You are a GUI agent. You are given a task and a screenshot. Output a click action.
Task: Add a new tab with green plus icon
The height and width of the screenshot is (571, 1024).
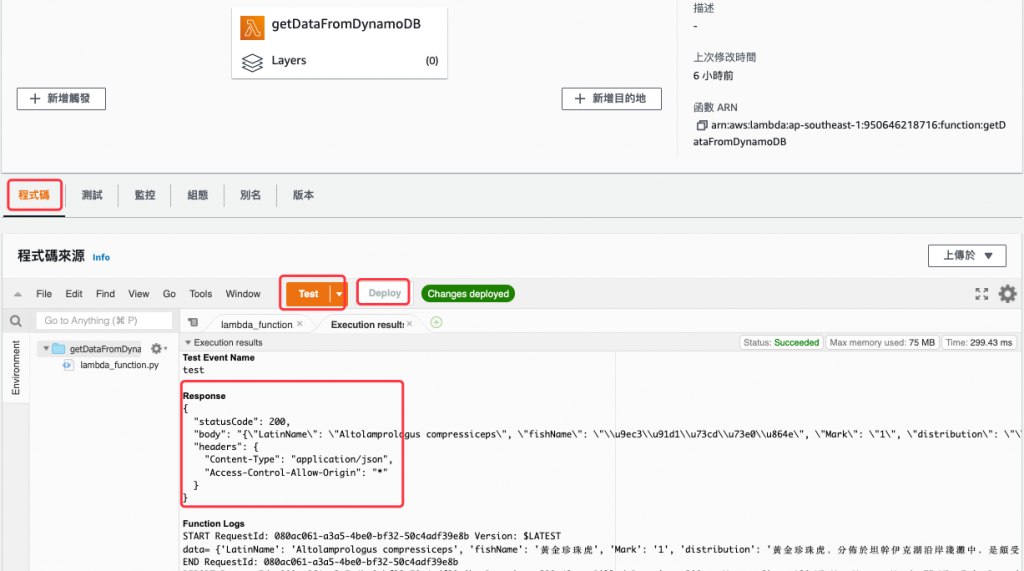click(436, 322)
